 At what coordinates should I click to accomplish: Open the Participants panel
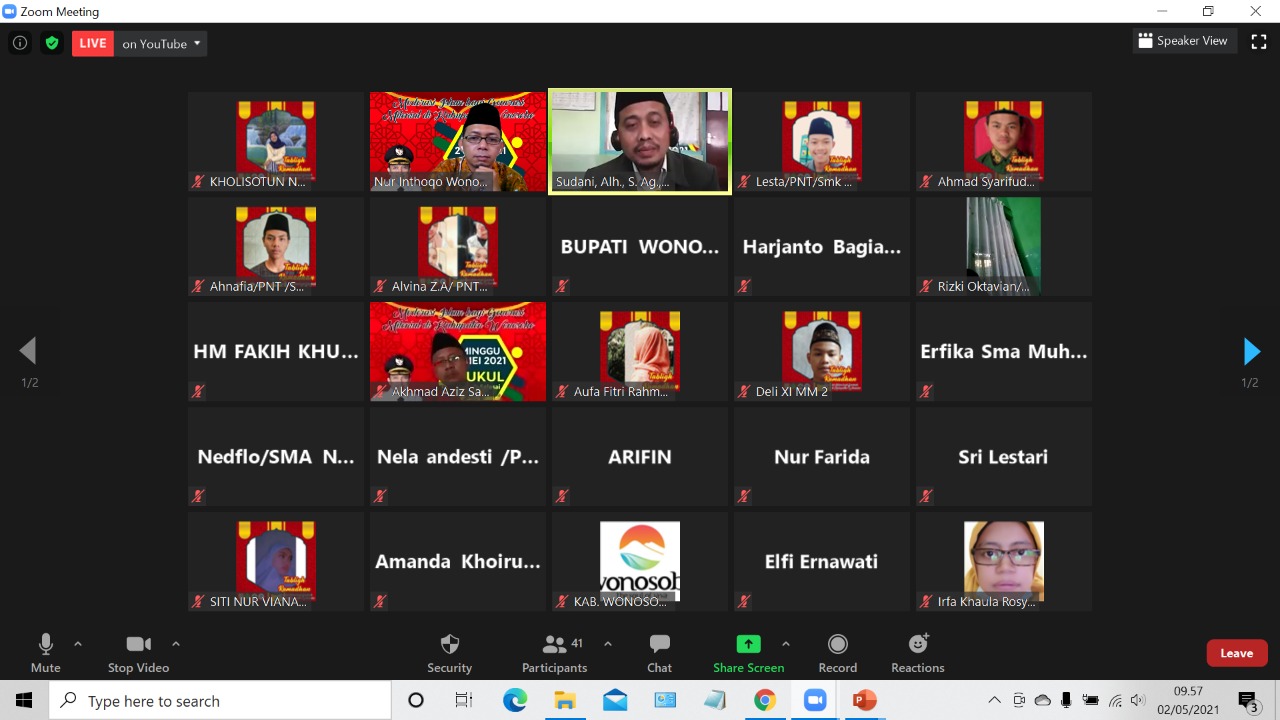[x=554, y=653]
